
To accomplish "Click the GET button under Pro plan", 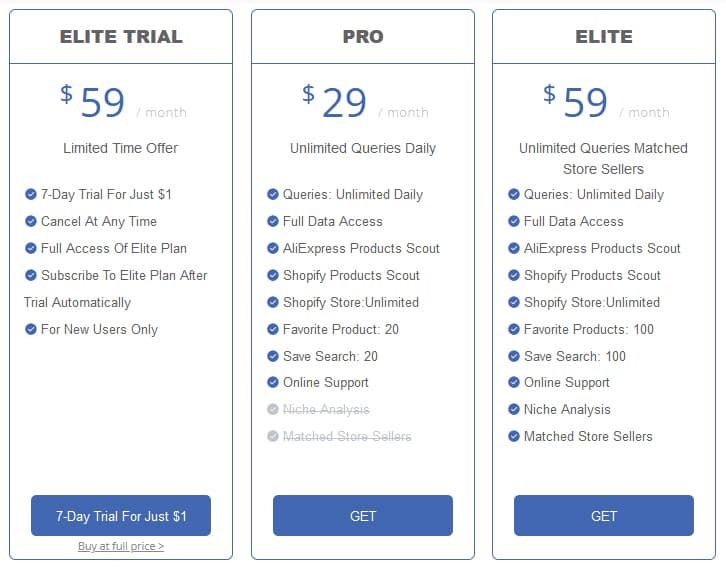I will click(x=363, y=516).
